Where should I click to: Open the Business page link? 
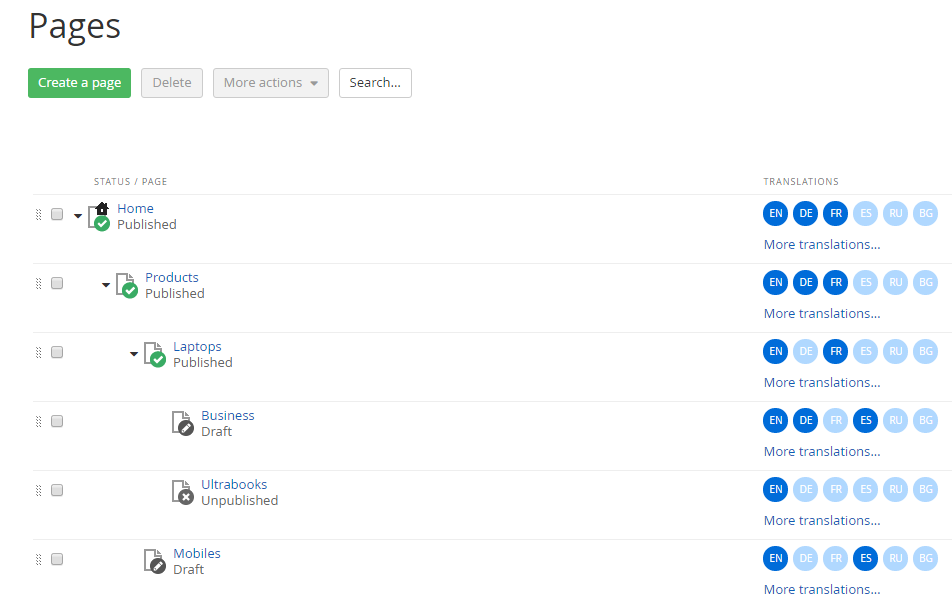pos(227,415)
